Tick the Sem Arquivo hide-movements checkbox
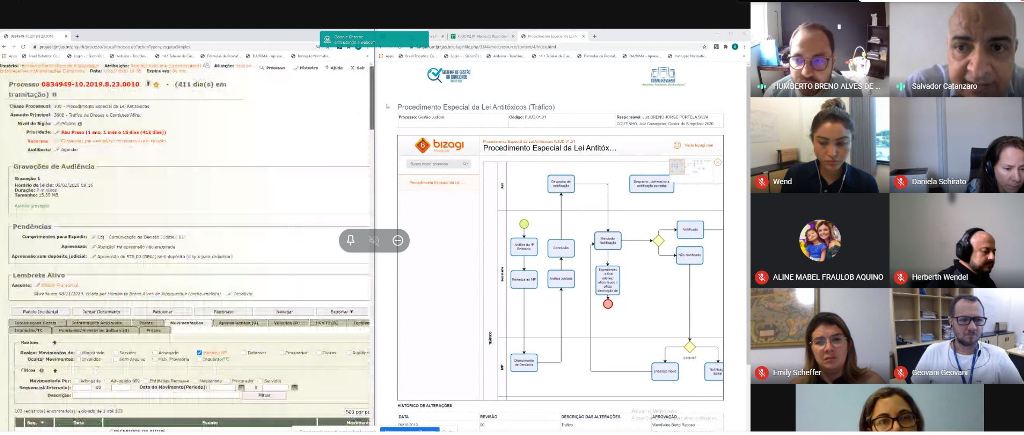This screenshot has height=435, width=1024. coord(115,359)
